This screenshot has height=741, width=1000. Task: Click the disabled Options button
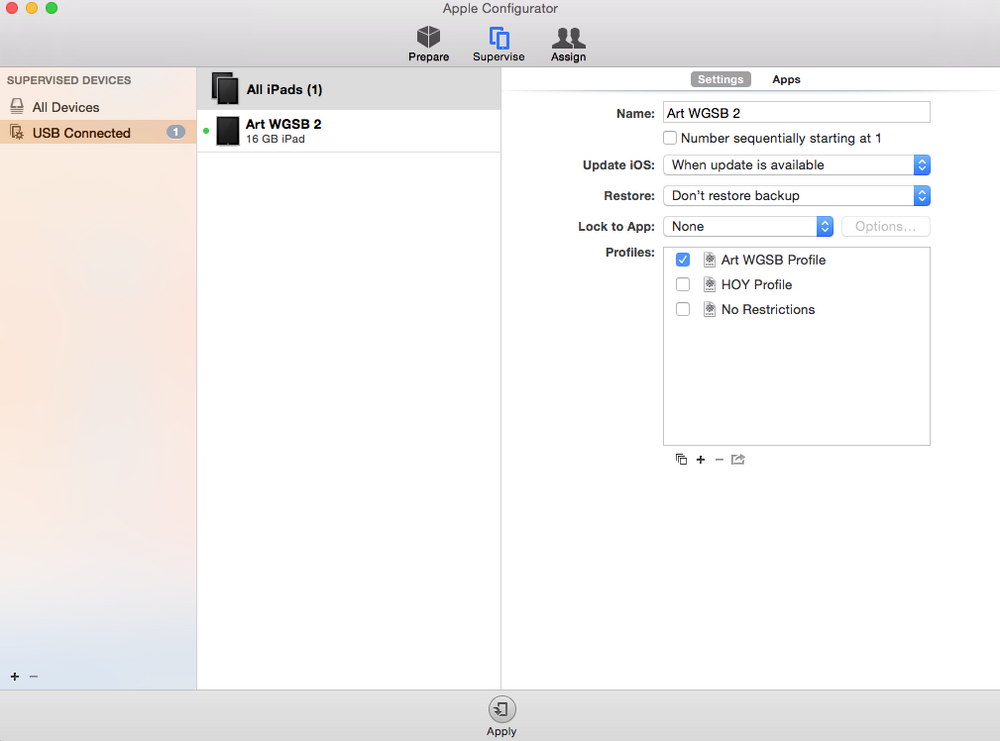coord(885,226)
